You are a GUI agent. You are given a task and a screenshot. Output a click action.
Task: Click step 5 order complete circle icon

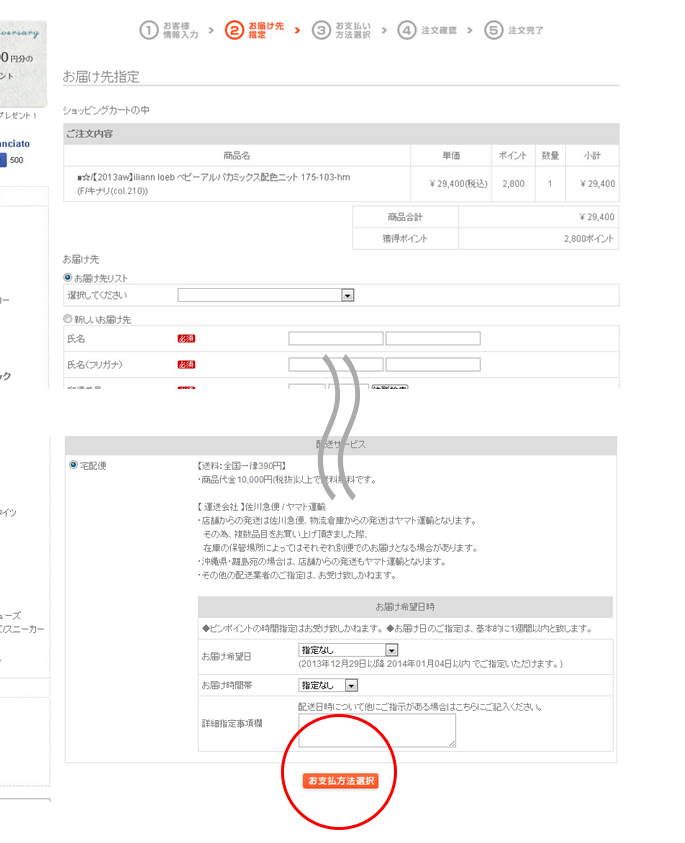493,30
